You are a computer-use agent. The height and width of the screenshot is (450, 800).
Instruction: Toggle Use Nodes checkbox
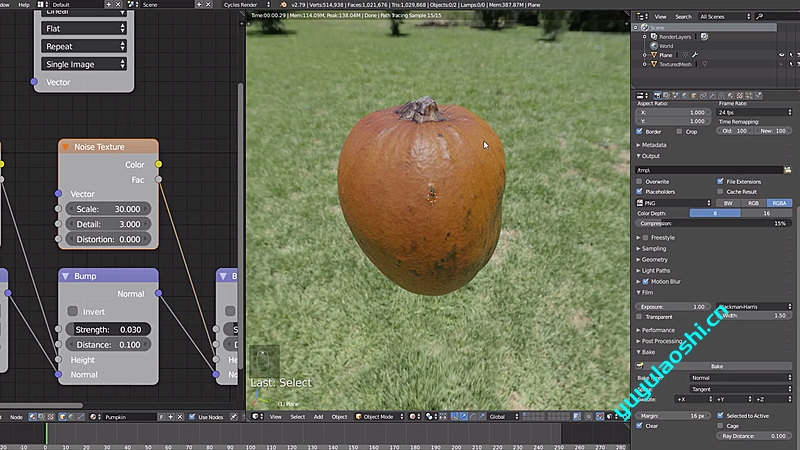(192, 417)
